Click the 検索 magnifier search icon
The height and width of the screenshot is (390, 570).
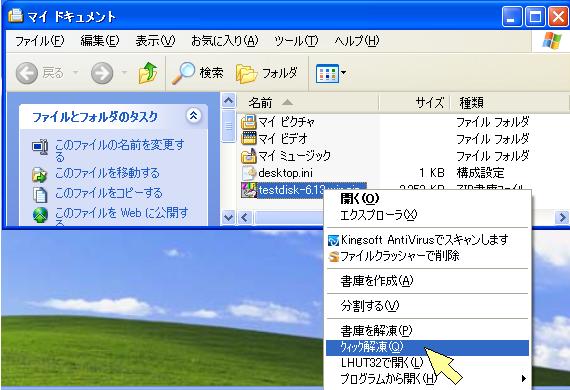[x=183, y=73]
